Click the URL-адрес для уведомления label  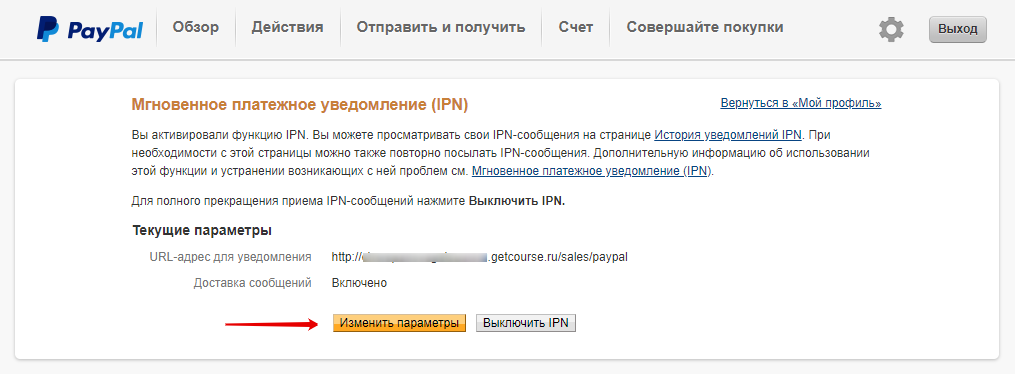click(230, 257)
